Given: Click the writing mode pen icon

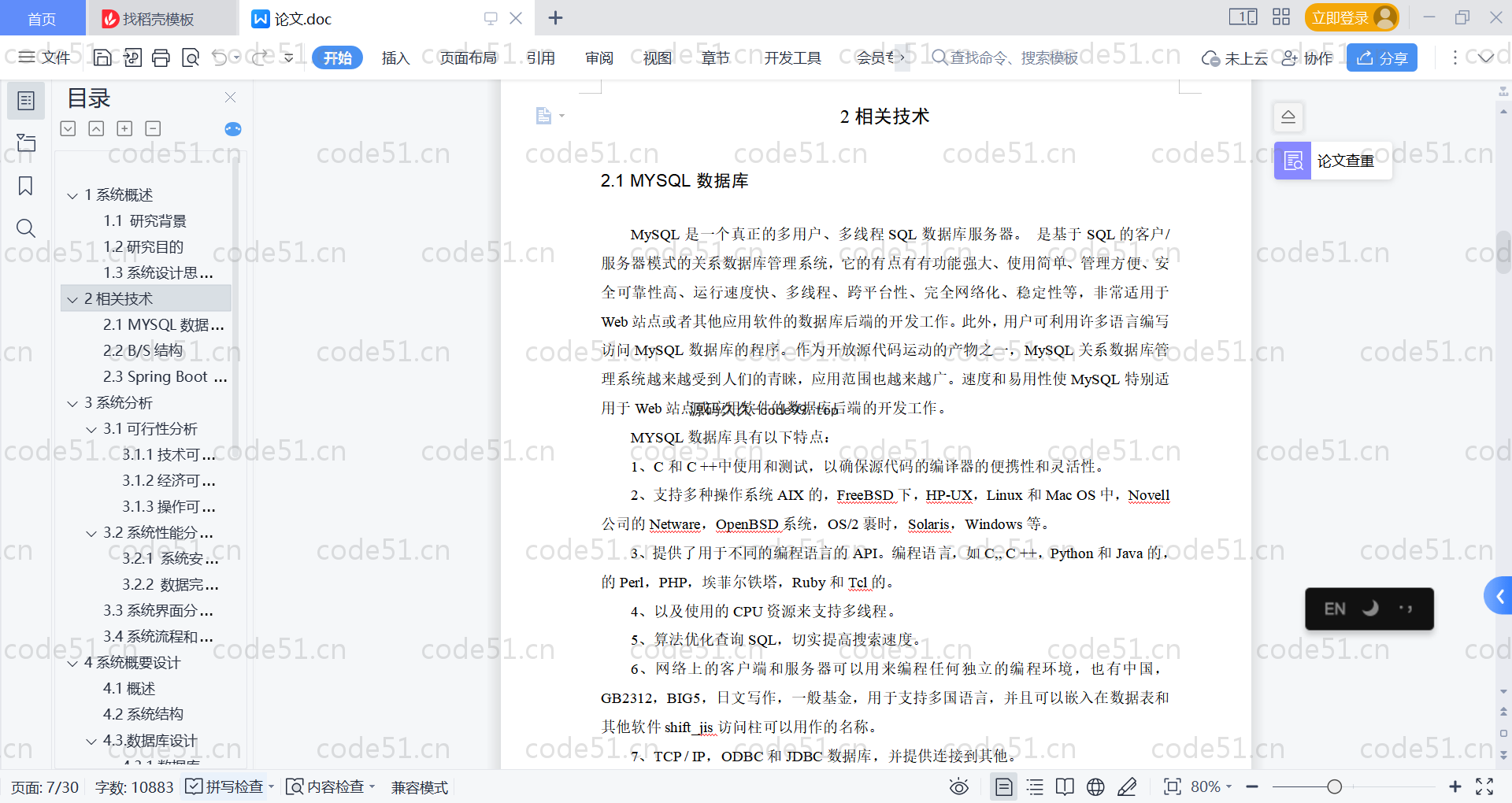Looking at the screenshot, I should [1127, 786].
